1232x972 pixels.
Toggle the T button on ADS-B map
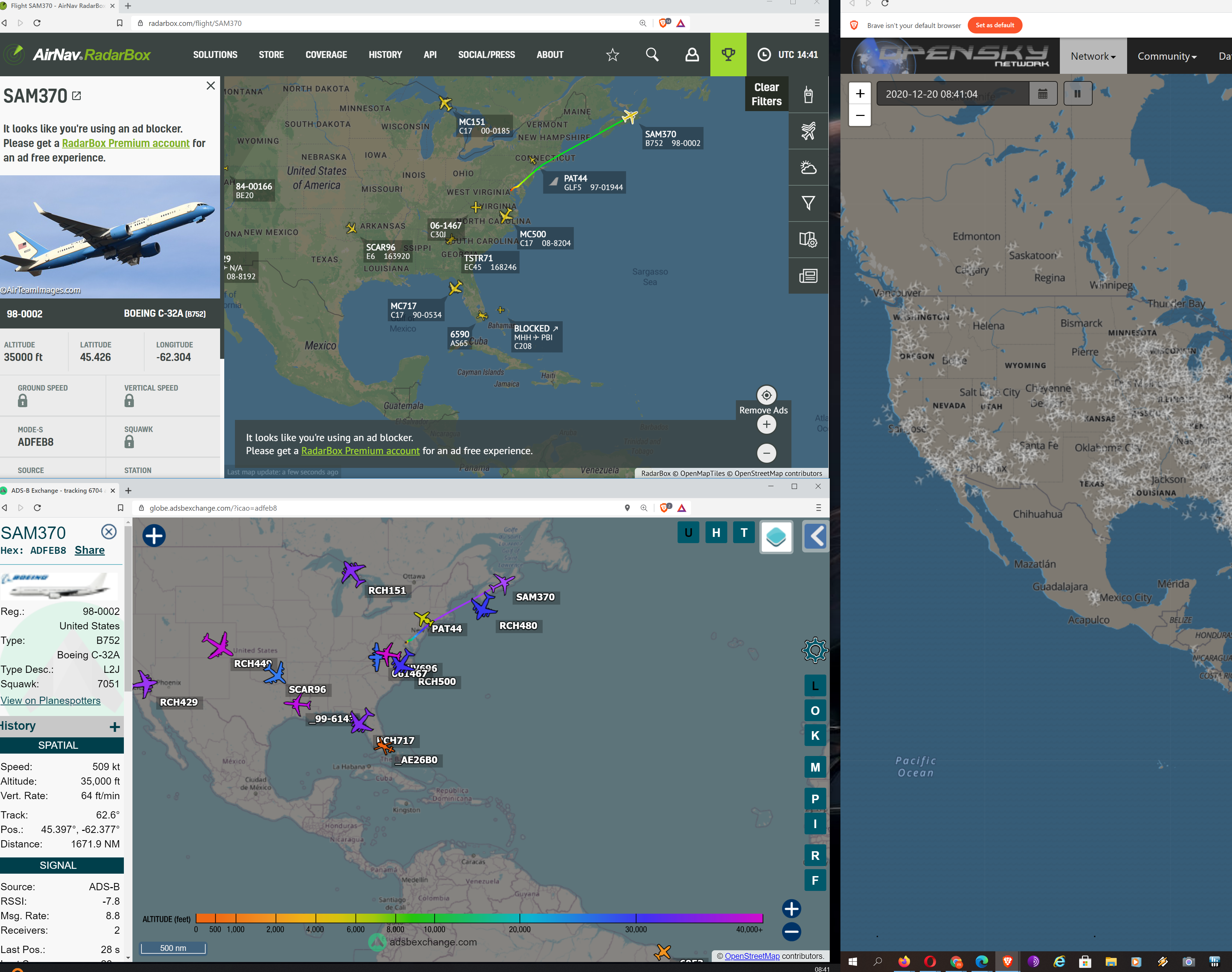pyautogui.click(x=744, y=533)
